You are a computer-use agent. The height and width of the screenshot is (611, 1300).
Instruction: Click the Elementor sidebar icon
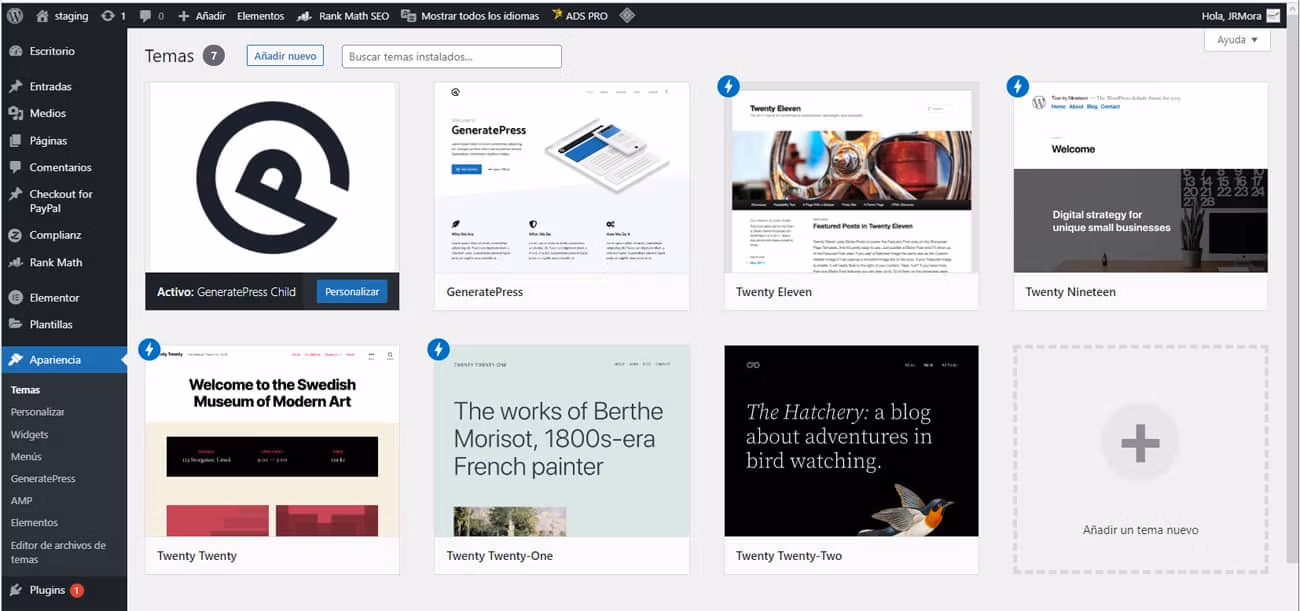[x=15, y=298]
